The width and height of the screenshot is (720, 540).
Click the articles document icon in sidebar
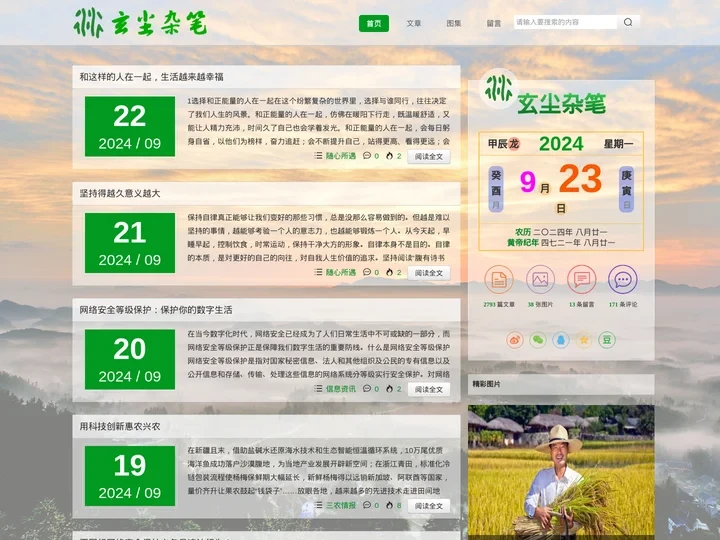pos(499,279)
